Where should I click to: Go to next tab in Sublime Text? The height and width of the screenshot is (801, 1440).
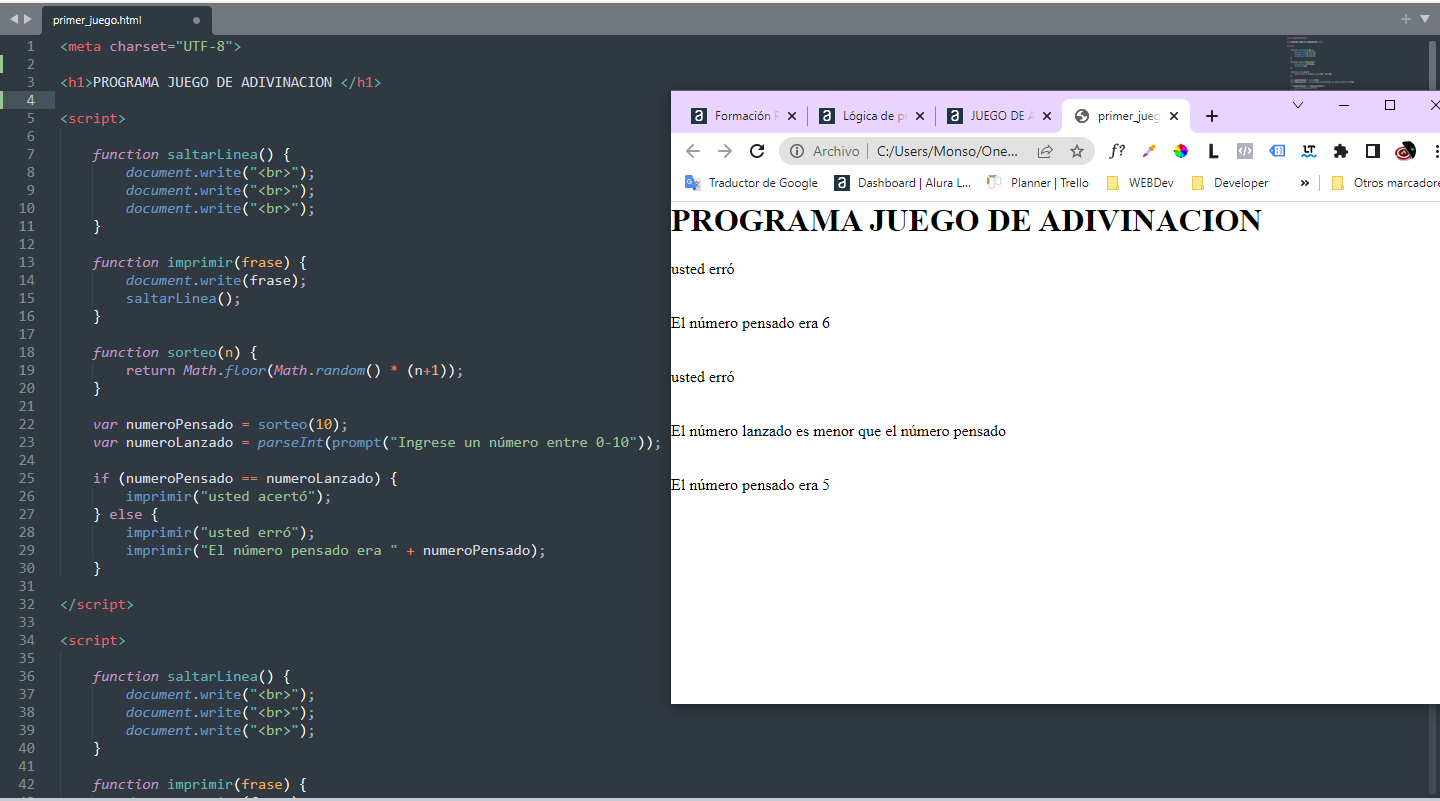tap(27, 19)
